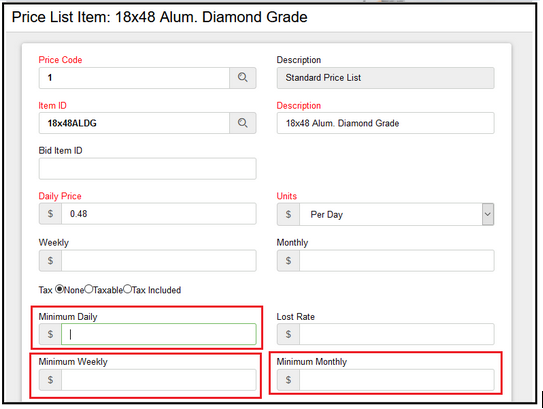Focus the Item ID text field
The image size is (543, 409).
pyautogui.click(x=134, y=123)
